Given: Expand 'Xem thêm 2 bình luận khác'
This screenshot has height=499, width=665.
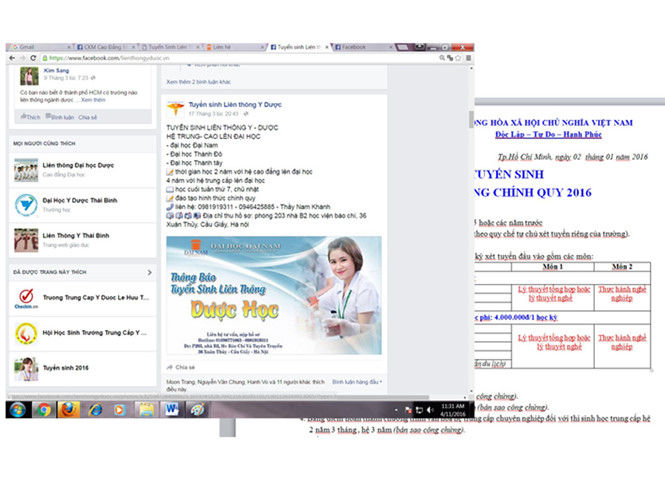Looking at the screenshot, I should click(202, 80).
